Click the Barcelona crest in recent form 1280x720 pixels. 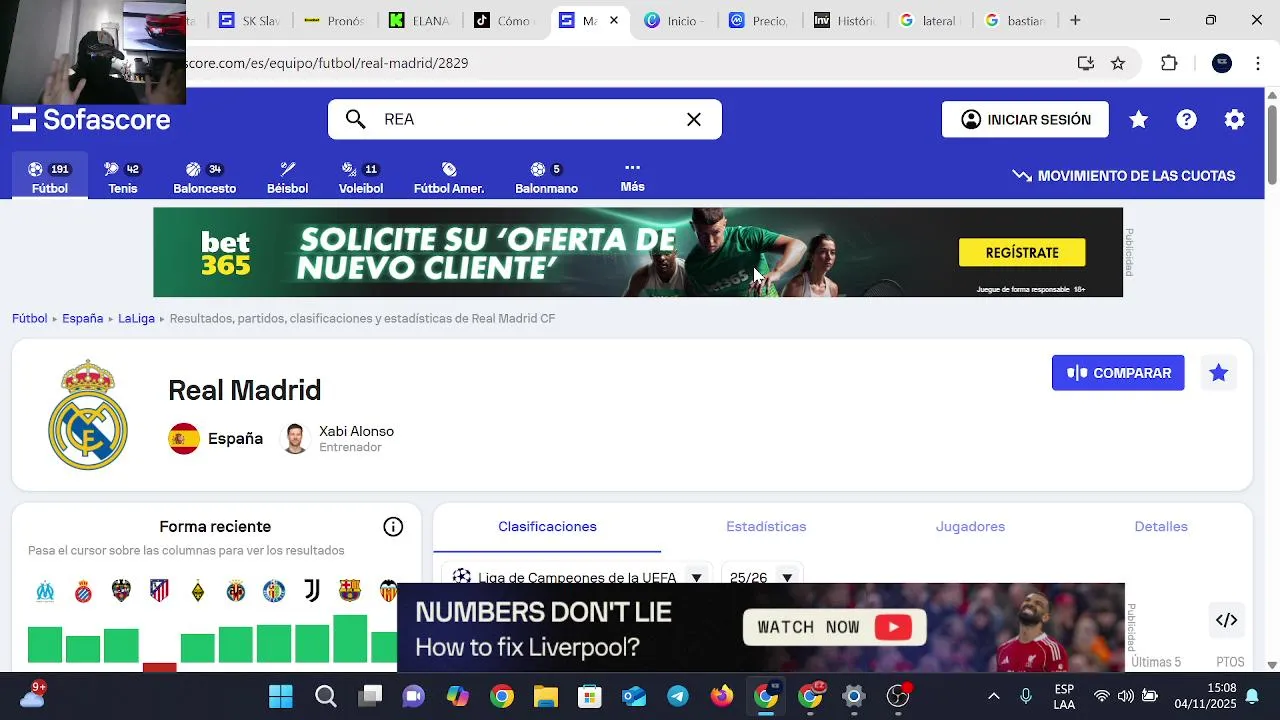coord(349,591)
